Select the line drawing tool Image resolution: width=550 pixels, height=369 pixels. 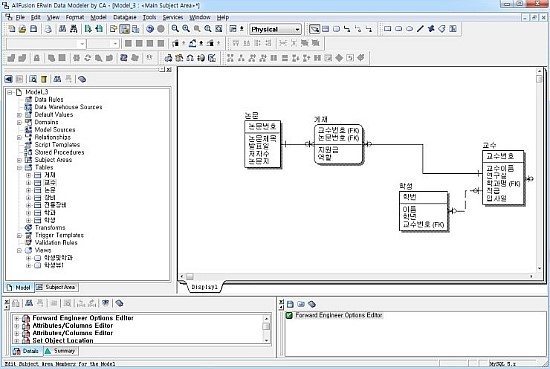click(420, 29)
